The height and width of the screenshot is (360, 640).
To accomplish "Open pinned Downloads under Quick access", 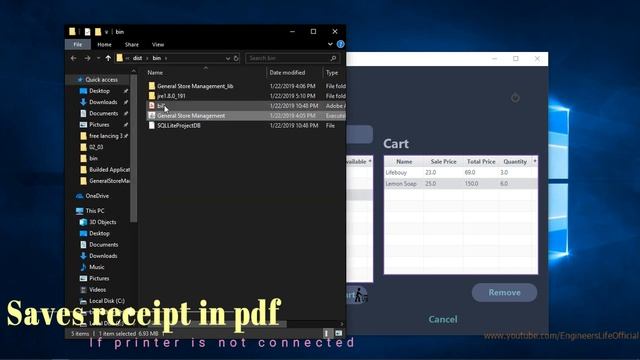I will 103,102.
